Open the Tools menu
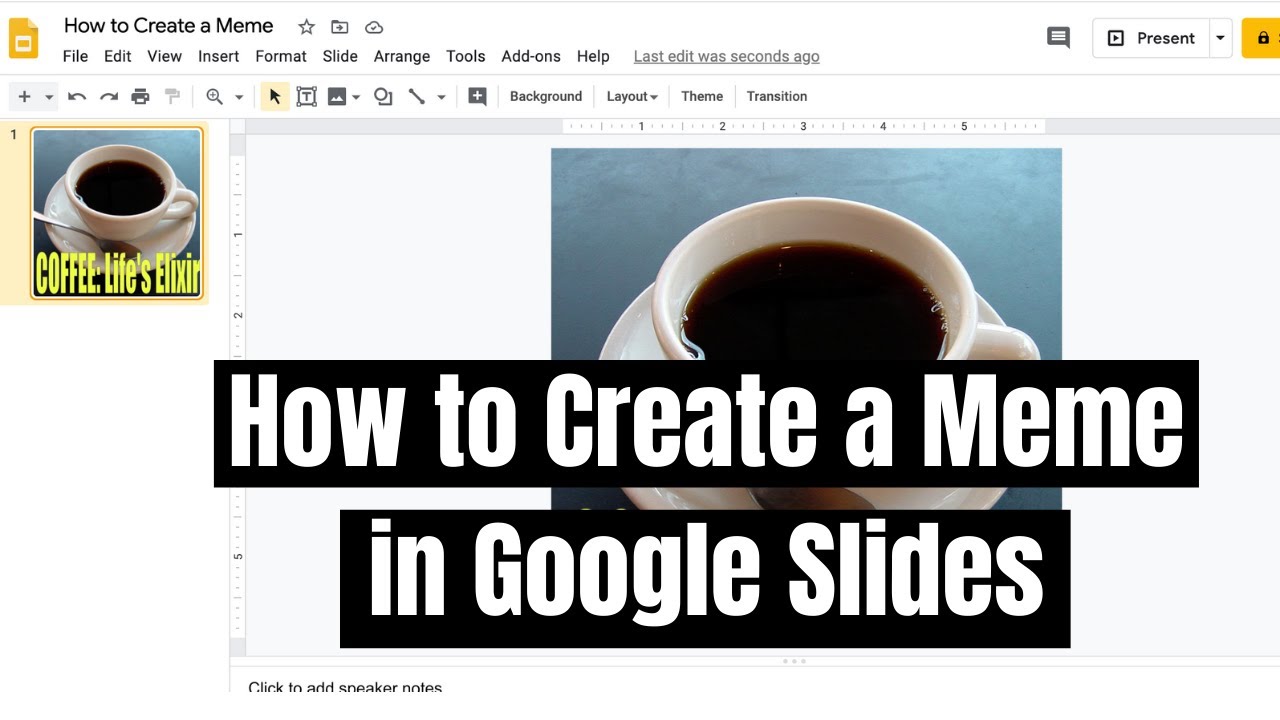This screenshot has height=720, width=1280. coord(466,56)
